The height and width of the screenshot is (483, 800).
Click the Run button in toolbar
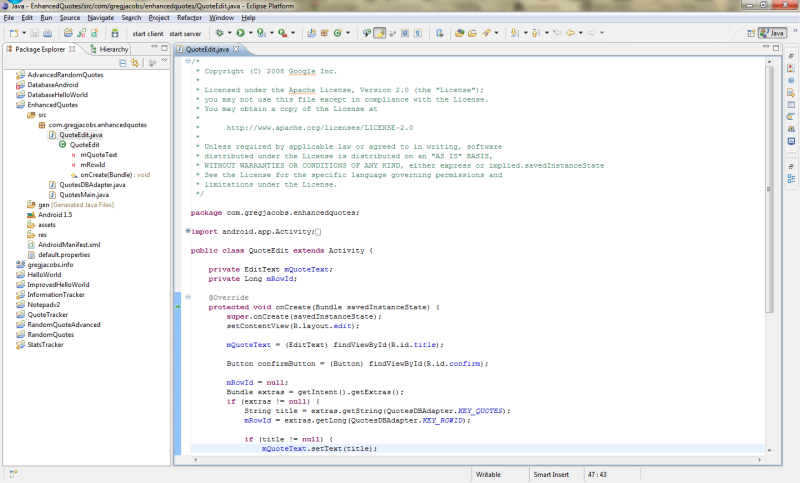click(x=240, y=33)
